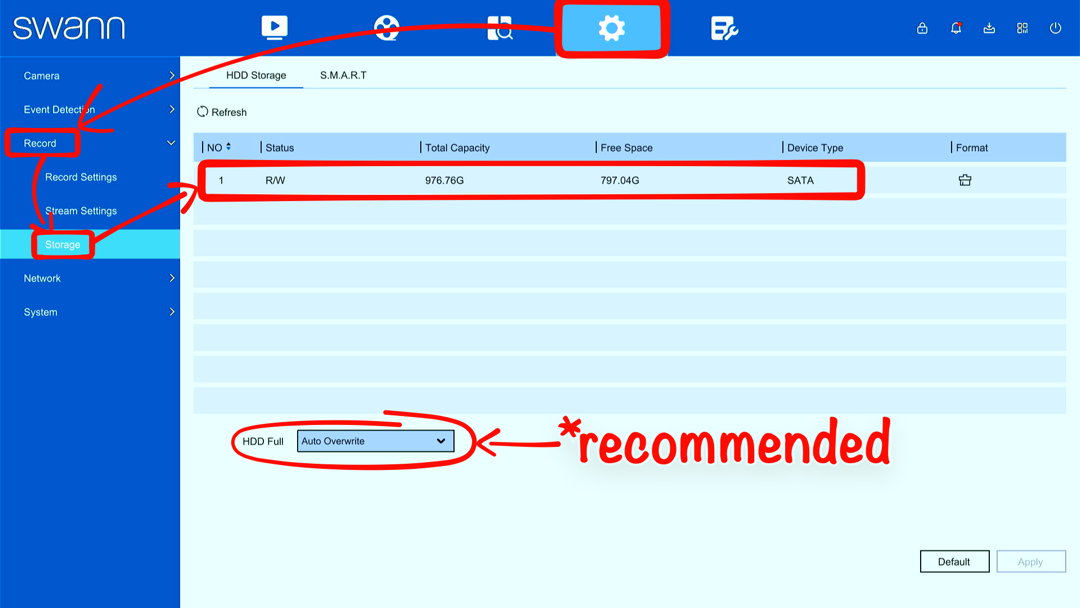Select the Storage submenu item
Viewport: 1080px width, 608px height.
[x=63, y=244]
